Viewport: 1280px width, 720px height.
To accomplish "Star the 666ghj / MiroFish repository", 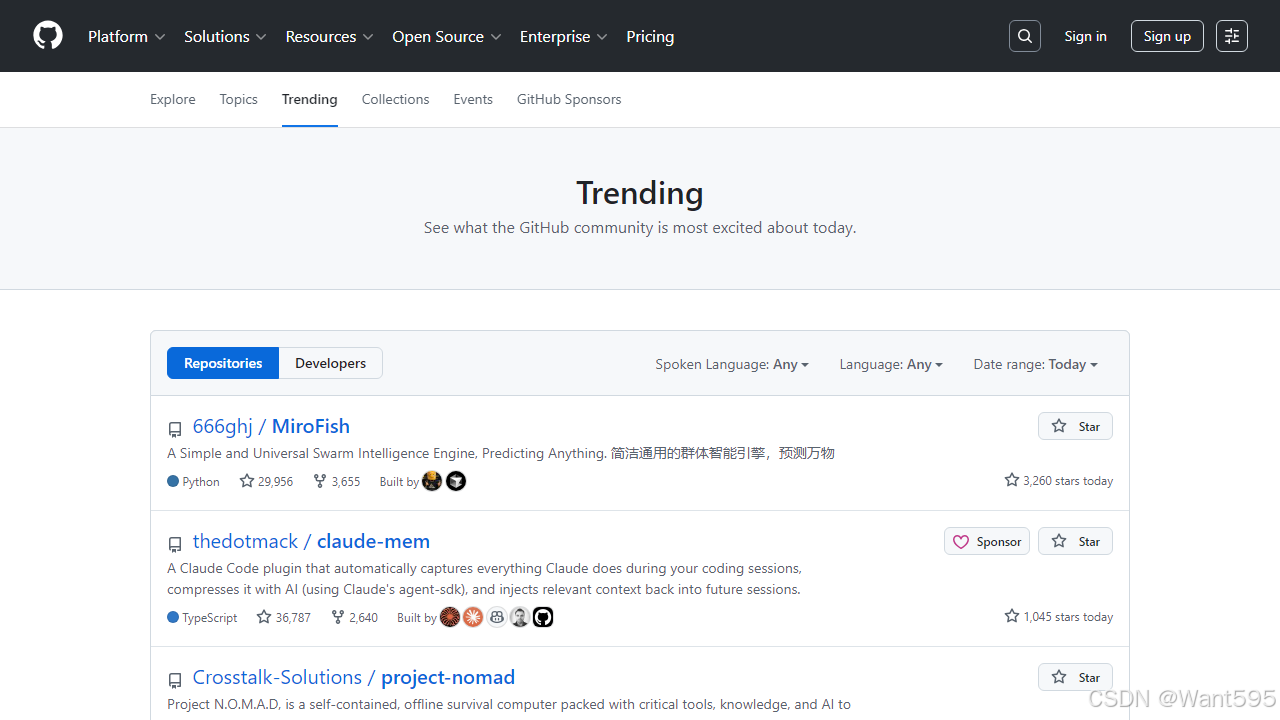I will point(1075,426).
